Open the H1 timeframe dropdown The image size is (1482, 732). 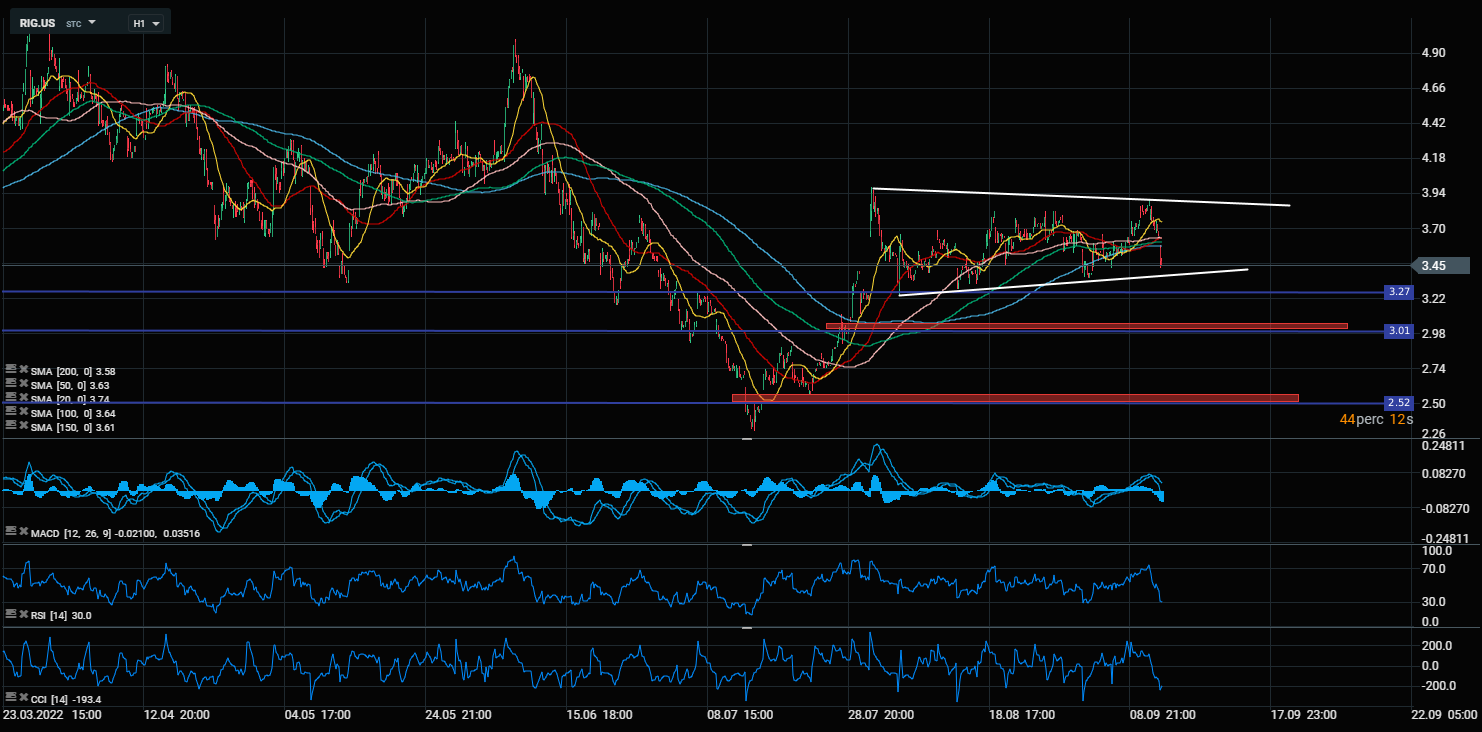point(148,22)
